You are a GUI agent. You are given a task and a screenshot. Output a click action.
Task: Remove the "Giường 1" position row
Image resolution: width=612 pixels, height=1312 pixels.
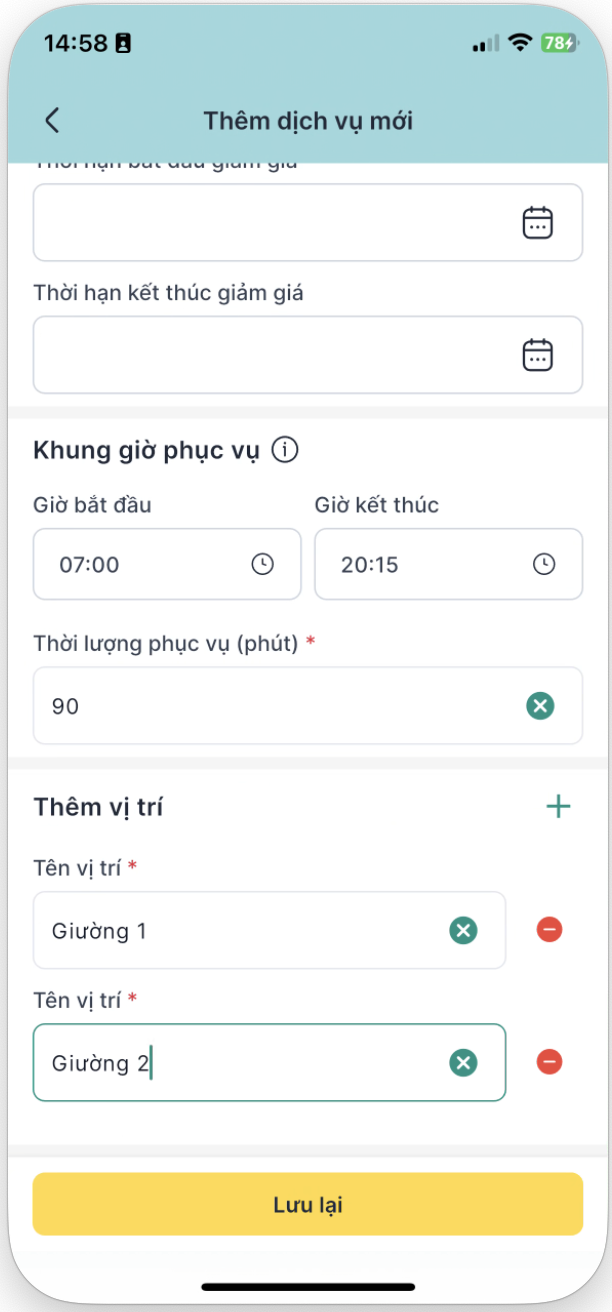coord(549,930)
